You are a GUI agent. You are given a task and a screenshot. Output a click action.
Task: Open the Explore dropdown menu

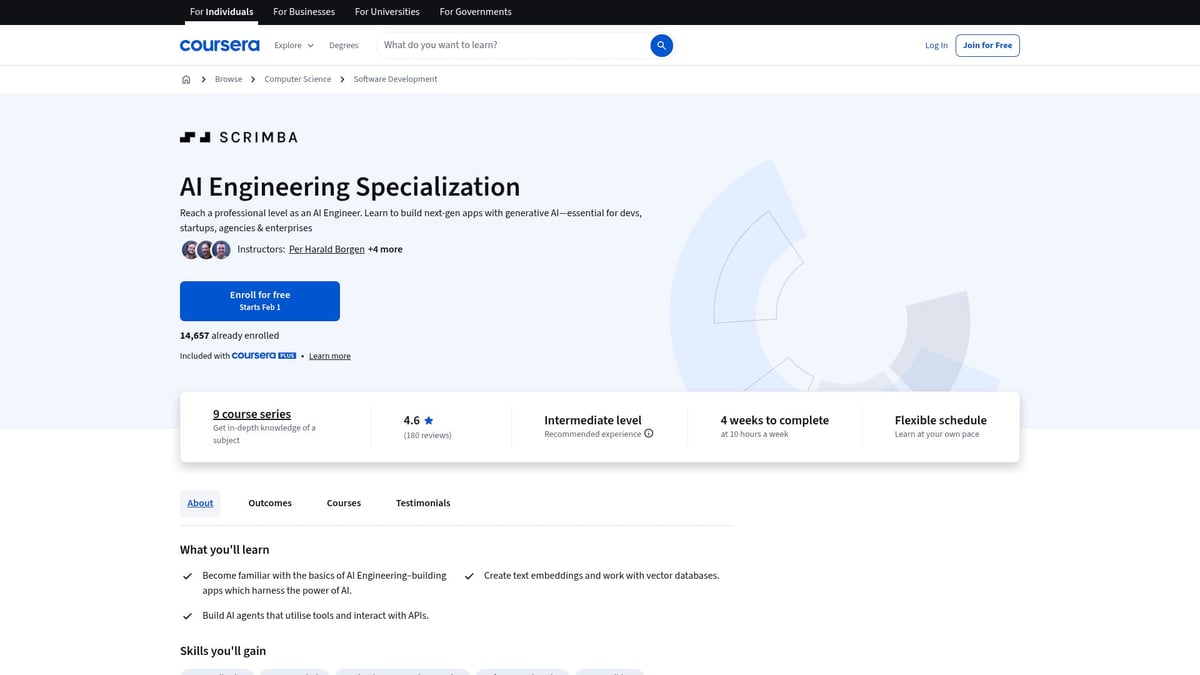click(x=294, y=45)
